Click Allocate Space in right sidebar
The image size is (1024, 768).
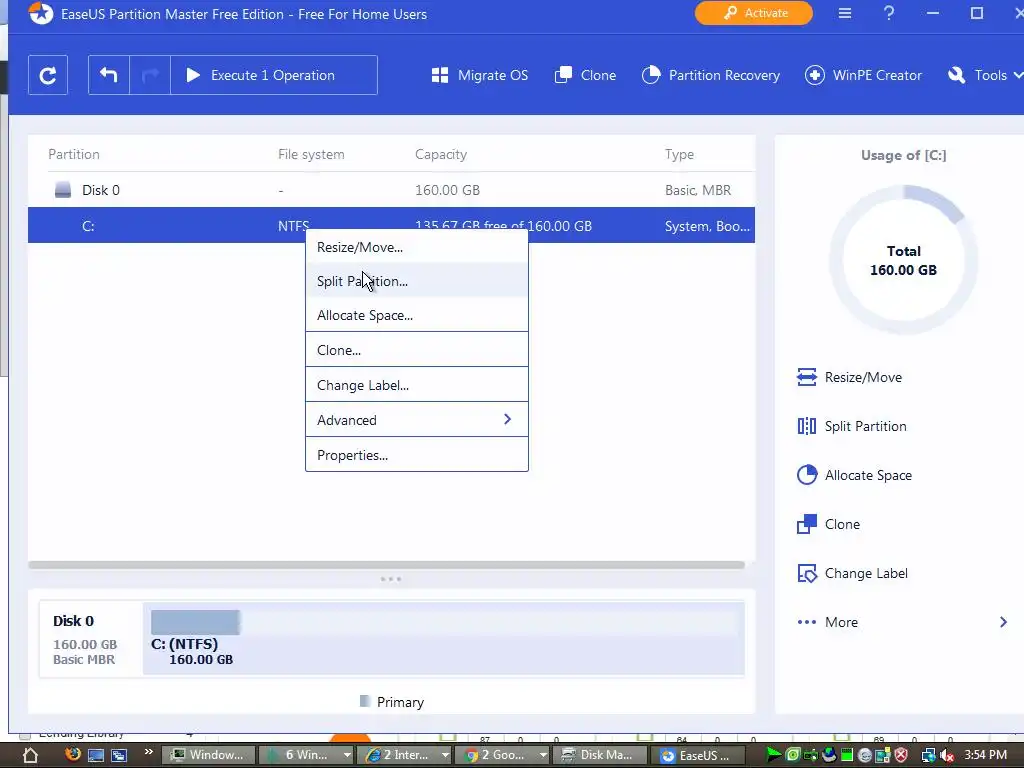(x=854, y=475)
